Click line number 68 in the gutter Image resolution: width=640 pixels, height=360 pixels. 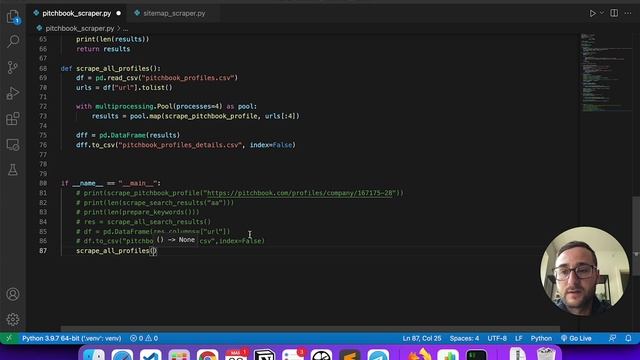(x=43, y=68)
